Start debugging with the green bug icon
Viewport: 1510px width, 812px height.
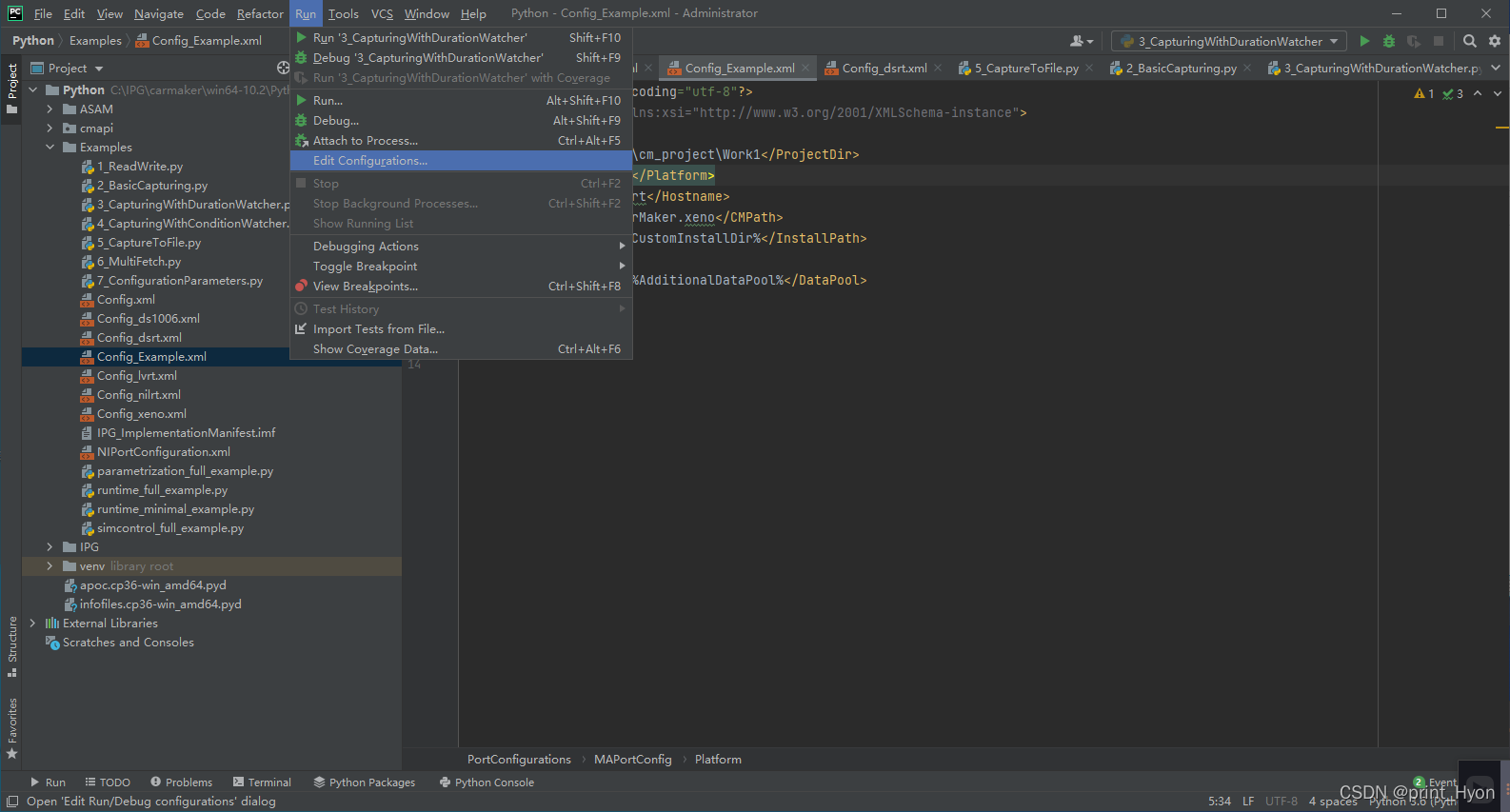[1389, 41]
